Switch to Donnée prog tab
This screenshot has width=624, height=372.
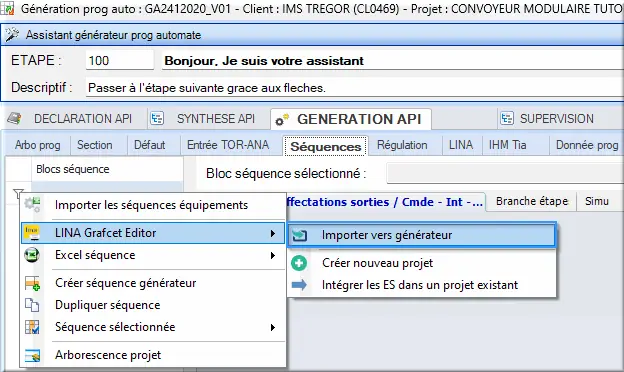(587, 145)
